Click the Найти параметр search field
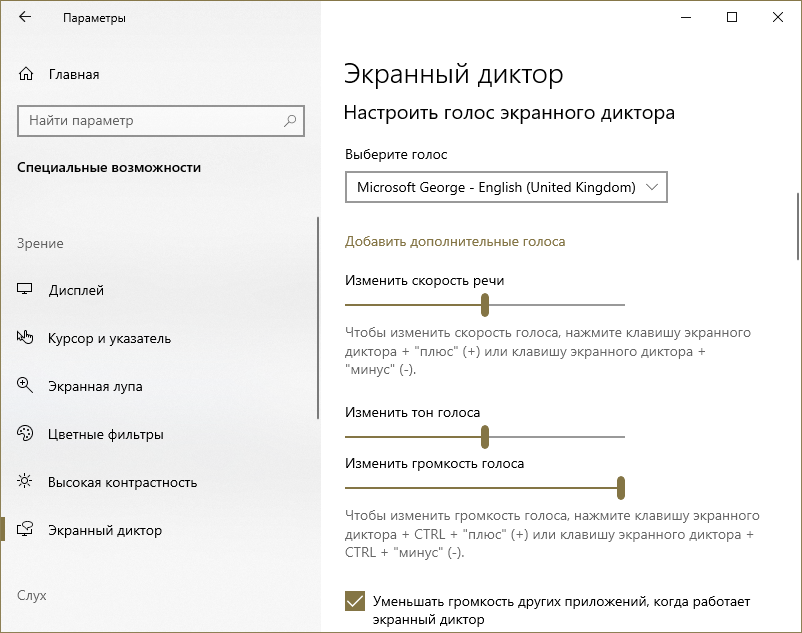The height and width of the screenshot is (633, 802). (x=150, y=121)
